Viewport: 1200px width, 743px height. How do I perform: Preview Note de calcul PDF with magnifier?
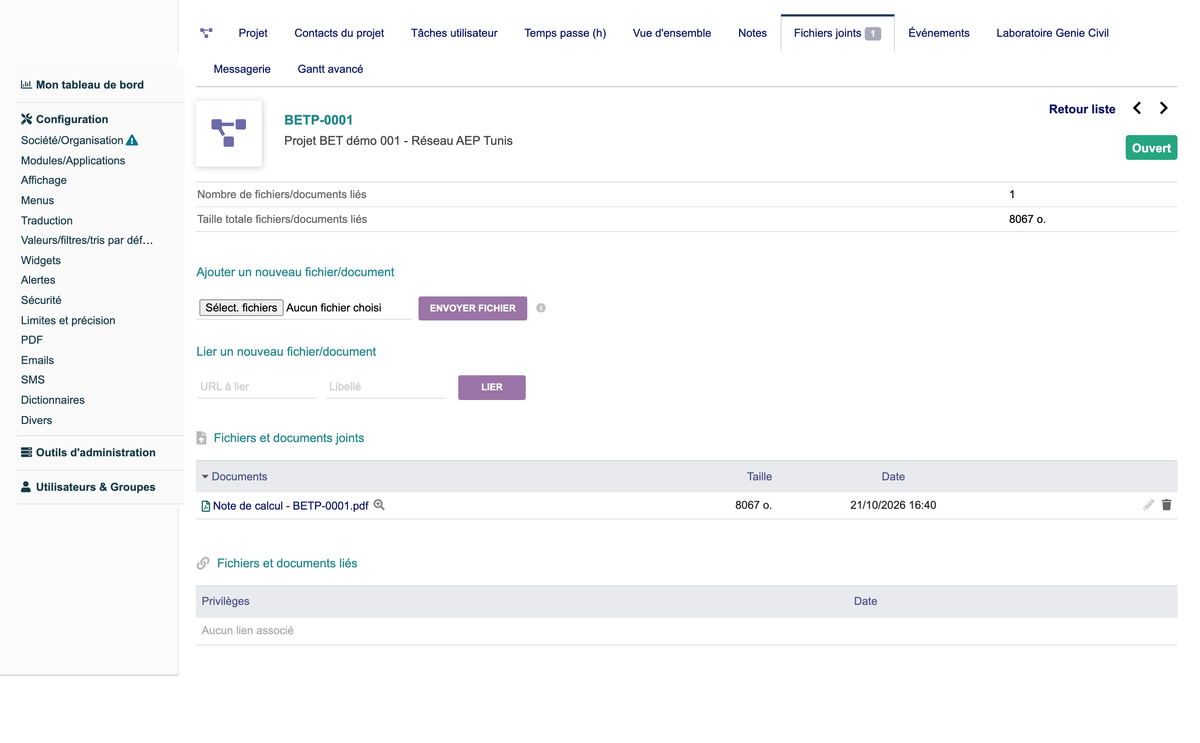[x=379, y=505]
